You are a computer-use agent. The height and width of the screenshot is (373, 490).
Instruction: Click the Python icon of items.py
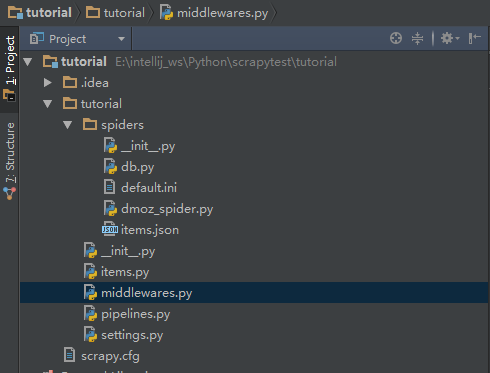tap(90, 272)
